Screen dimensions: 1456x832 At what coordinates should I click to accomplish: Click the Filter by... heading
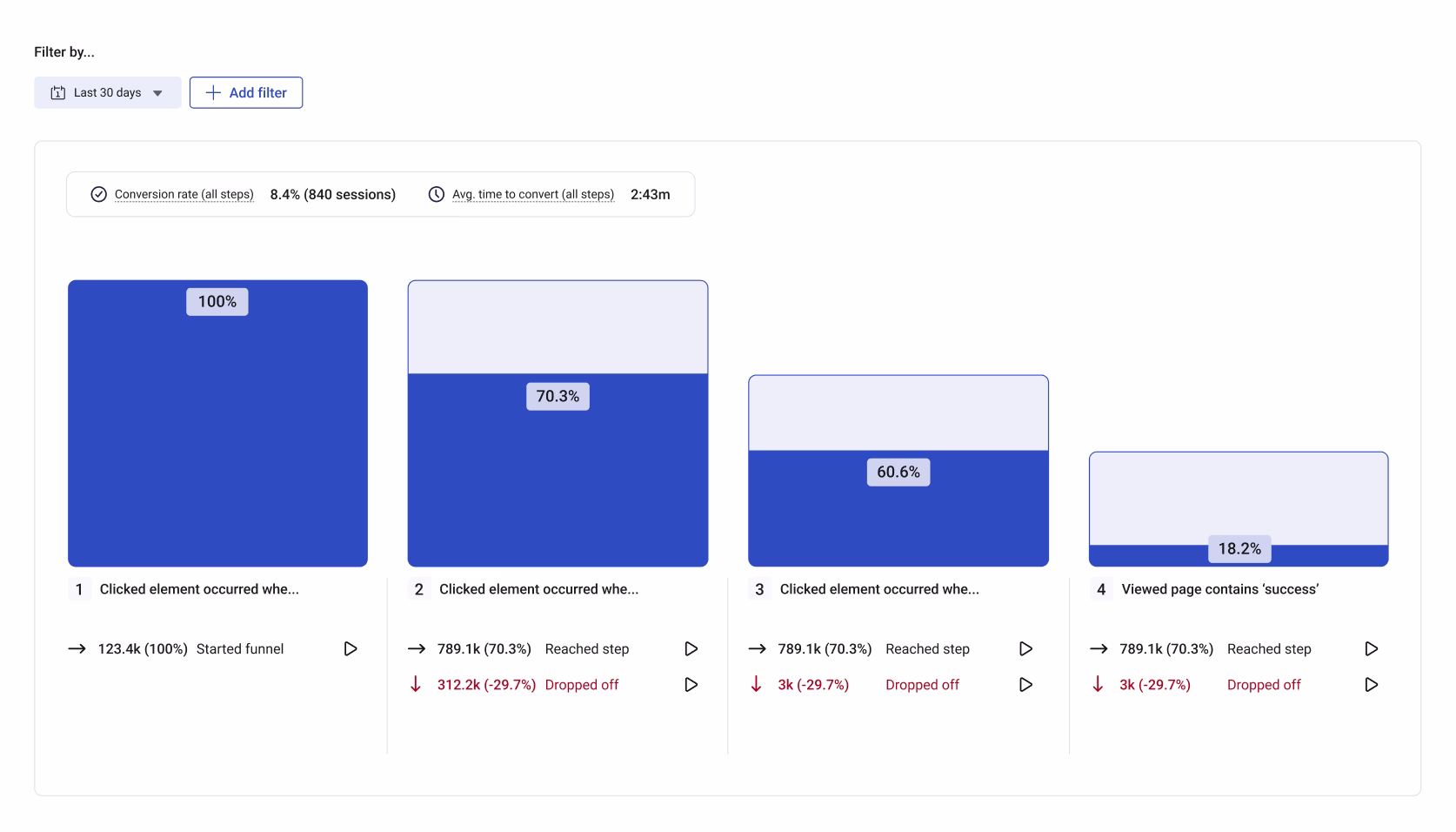point(64,52)
